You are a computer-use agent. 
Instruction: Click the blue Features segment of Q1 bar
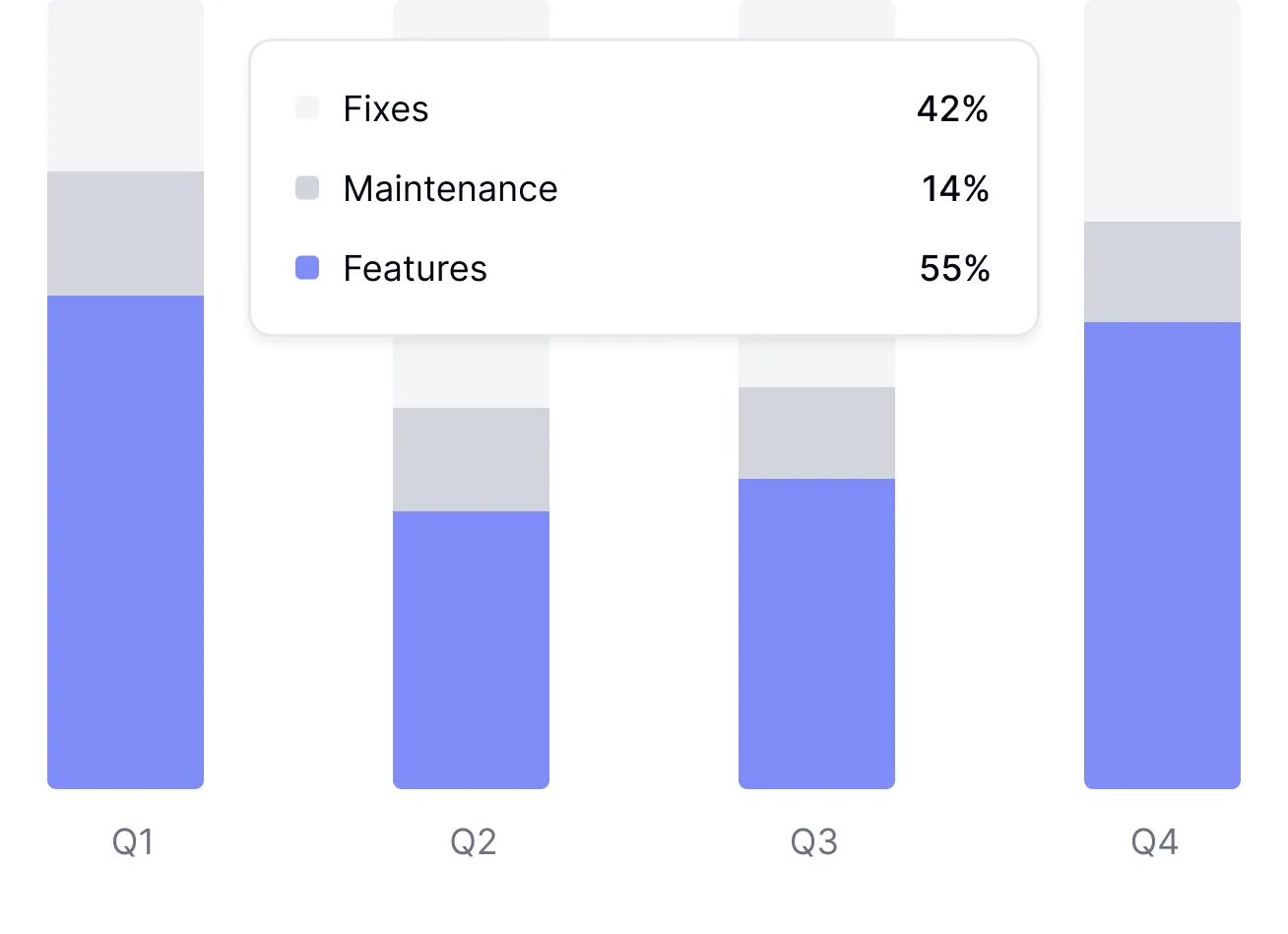(125, 542)
